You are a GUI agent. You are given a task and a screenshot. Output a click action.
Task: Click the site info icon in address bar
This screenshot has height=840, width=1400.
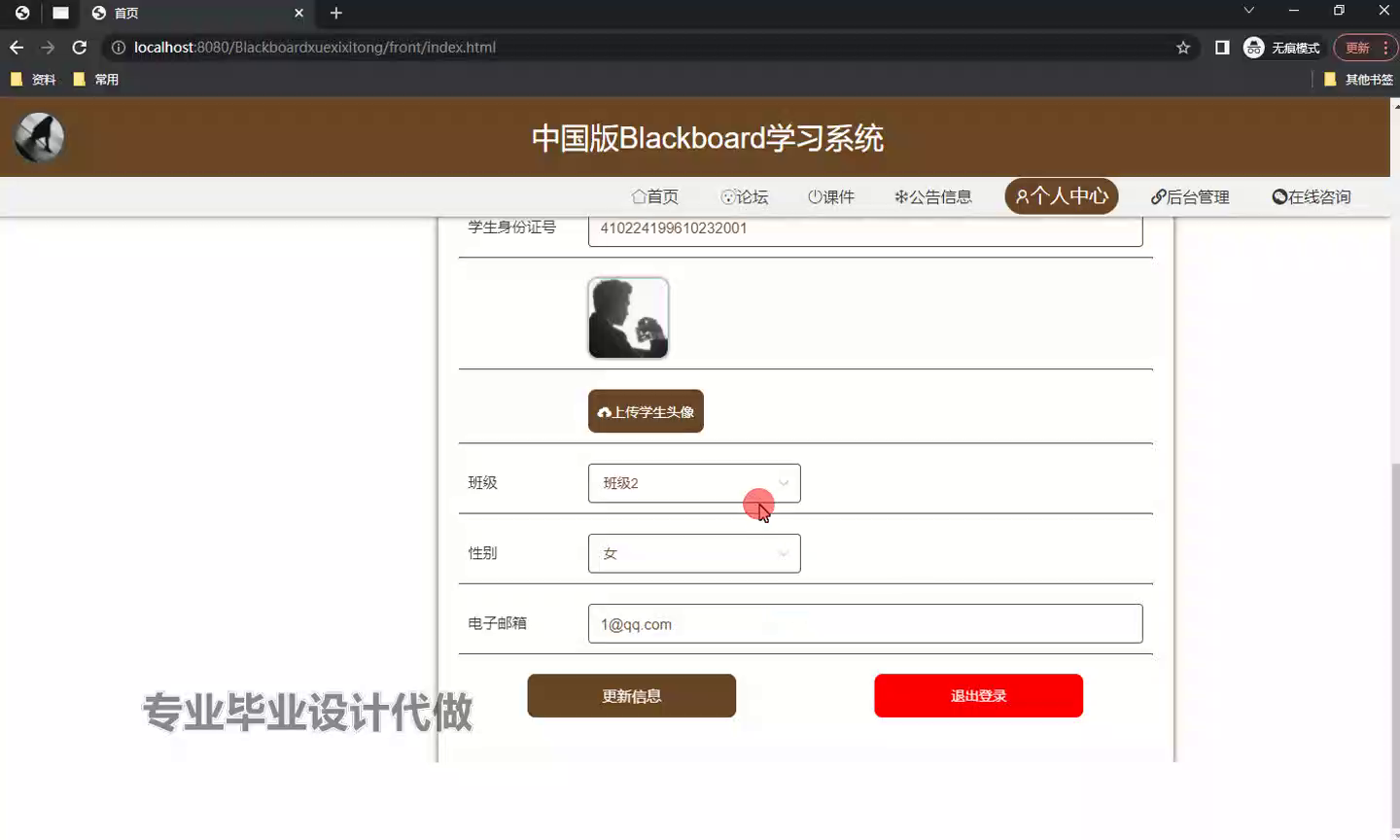(x=119, y=47)
